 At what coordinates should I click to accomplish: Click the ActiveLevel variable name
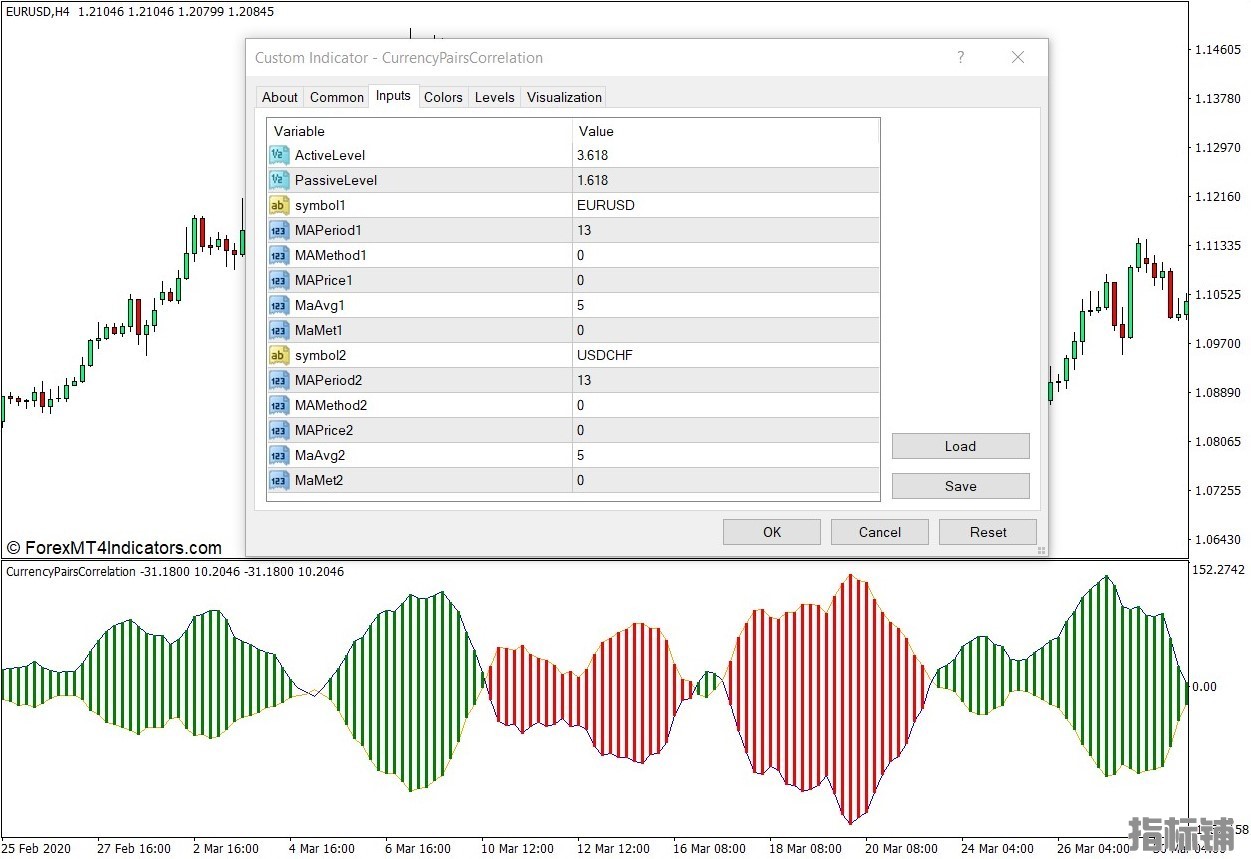(330, 155)
